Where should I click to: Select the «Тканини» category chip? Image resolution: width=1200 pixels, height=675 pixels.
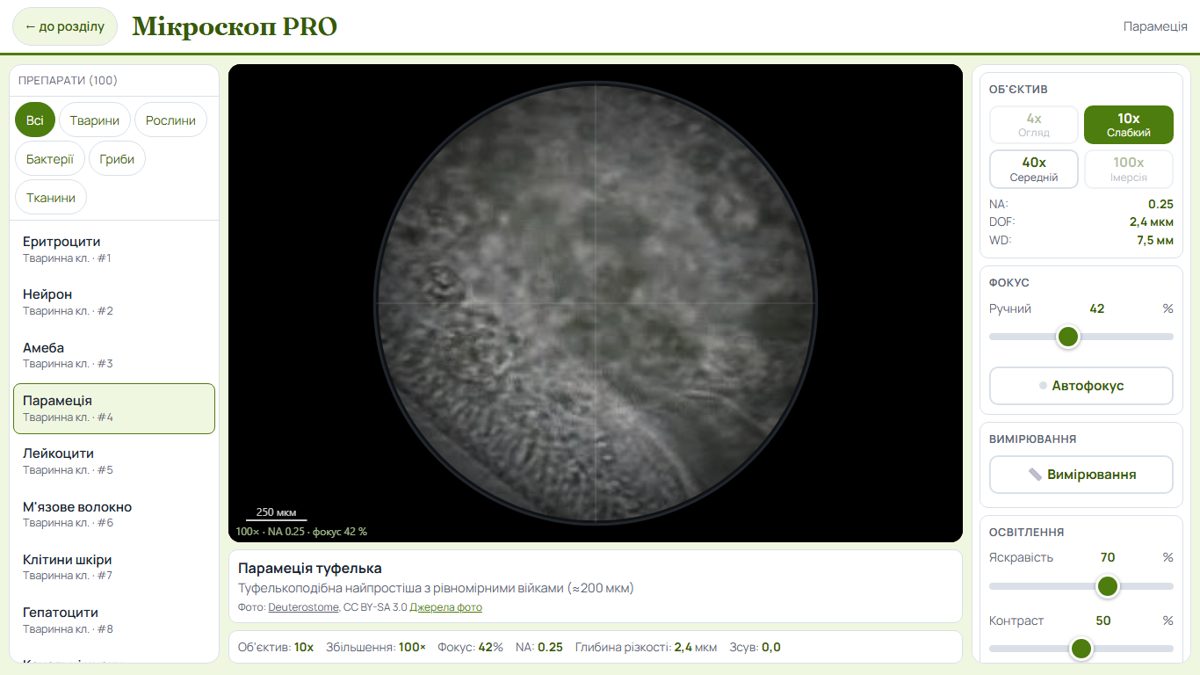(51, 197)
